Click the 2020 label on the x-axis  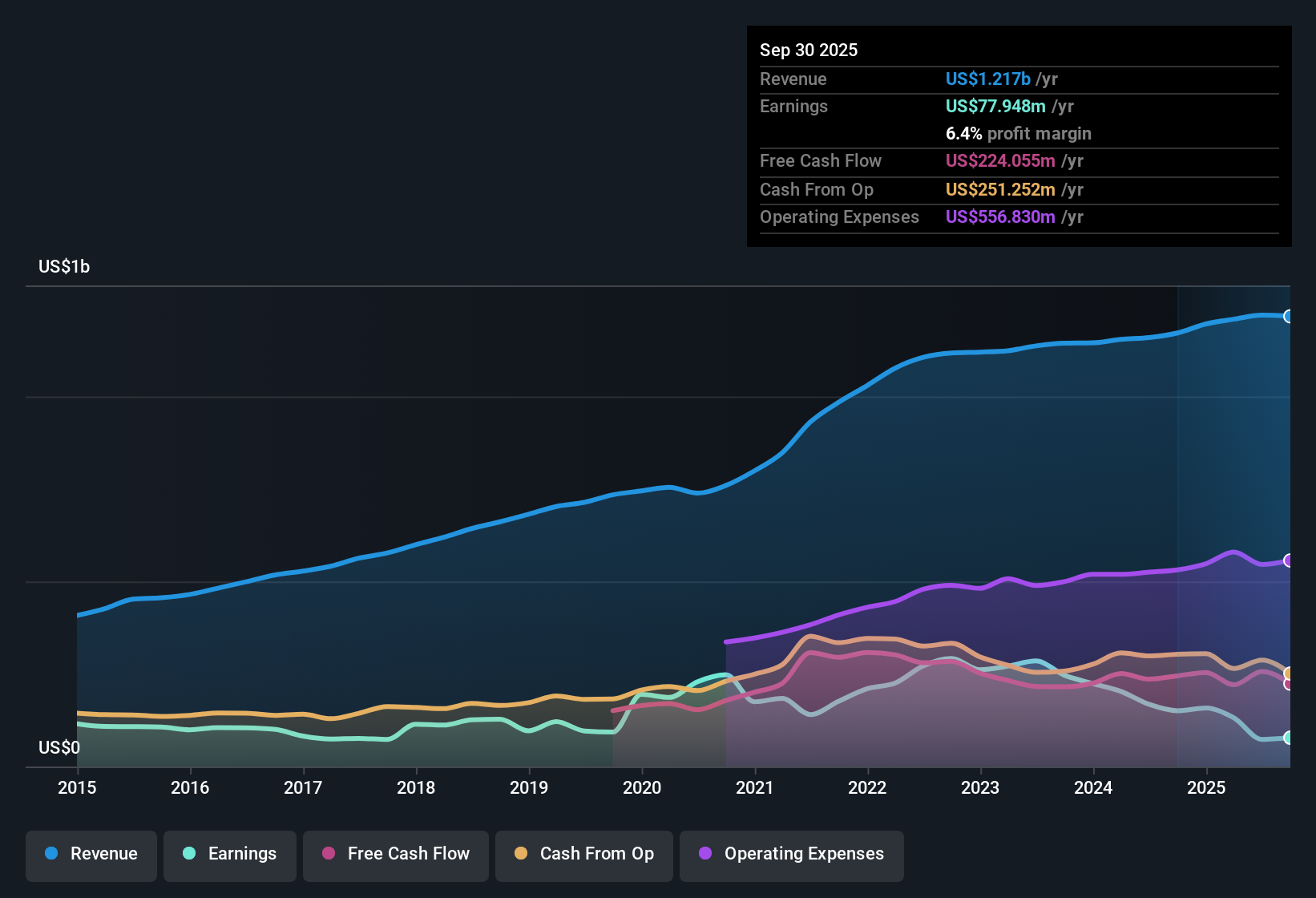pyautogui.click(x=642, y=788)
